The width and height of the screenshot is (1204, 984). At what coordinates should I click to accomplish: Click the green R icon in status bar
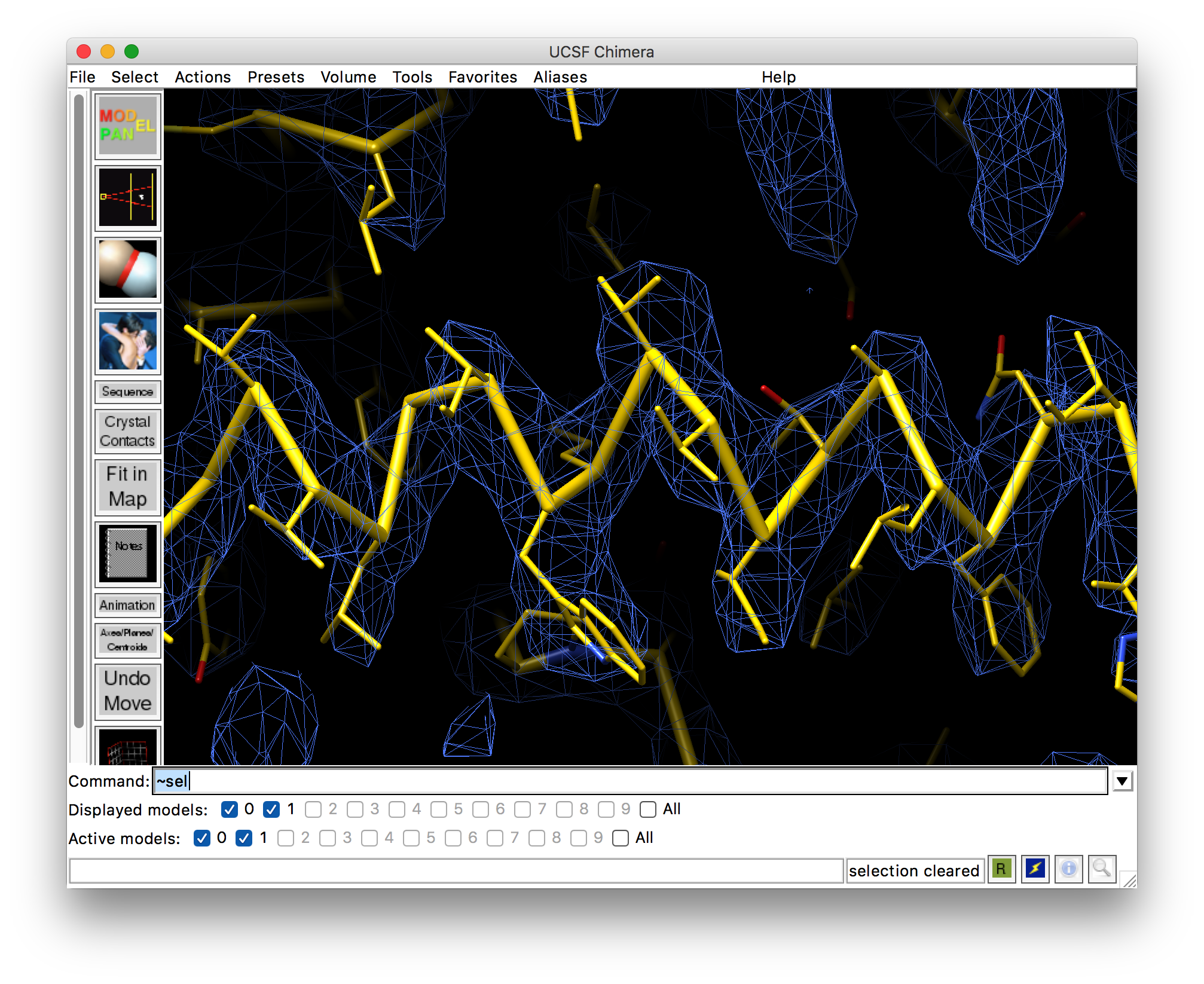coord(1001,869)
